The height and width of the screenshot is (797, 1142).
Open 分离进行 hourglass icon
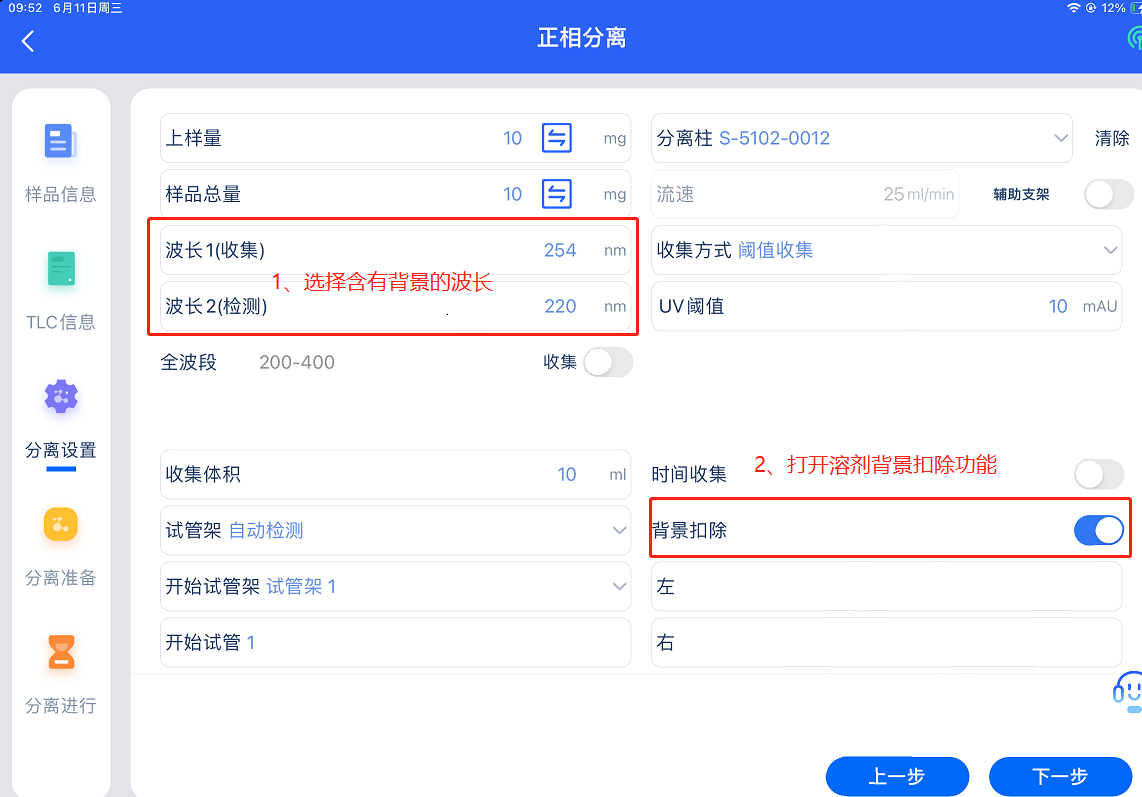click(x=60, y=654)
